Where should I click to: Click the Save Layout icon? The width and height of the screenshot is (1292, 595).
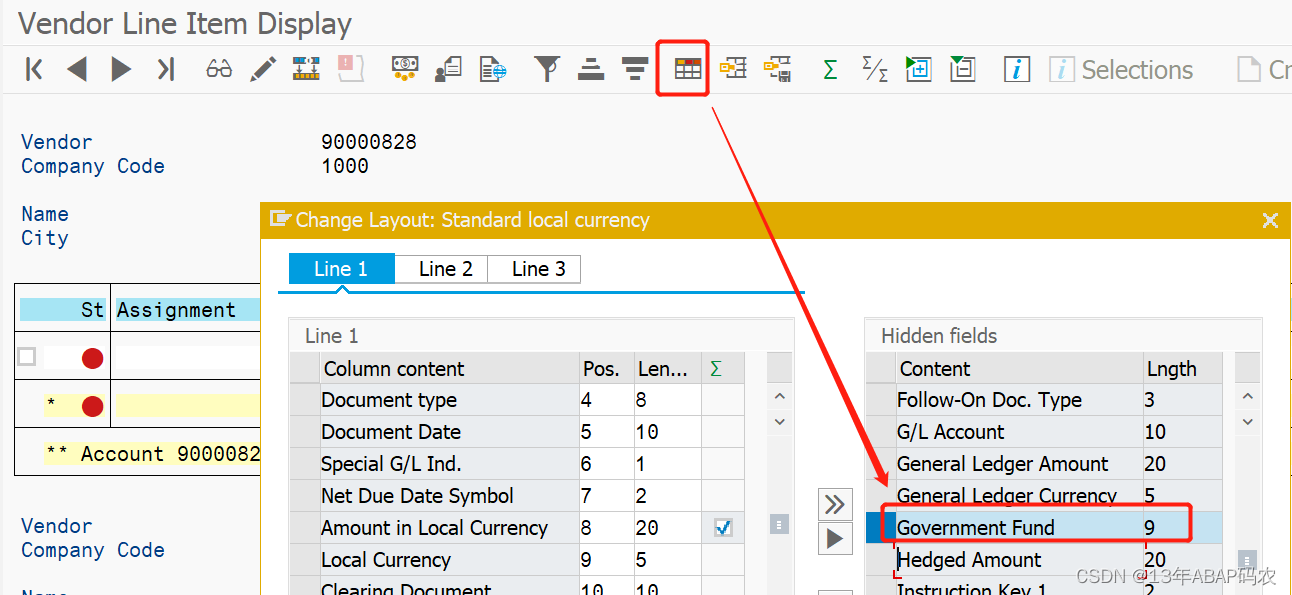pos(777,67)
